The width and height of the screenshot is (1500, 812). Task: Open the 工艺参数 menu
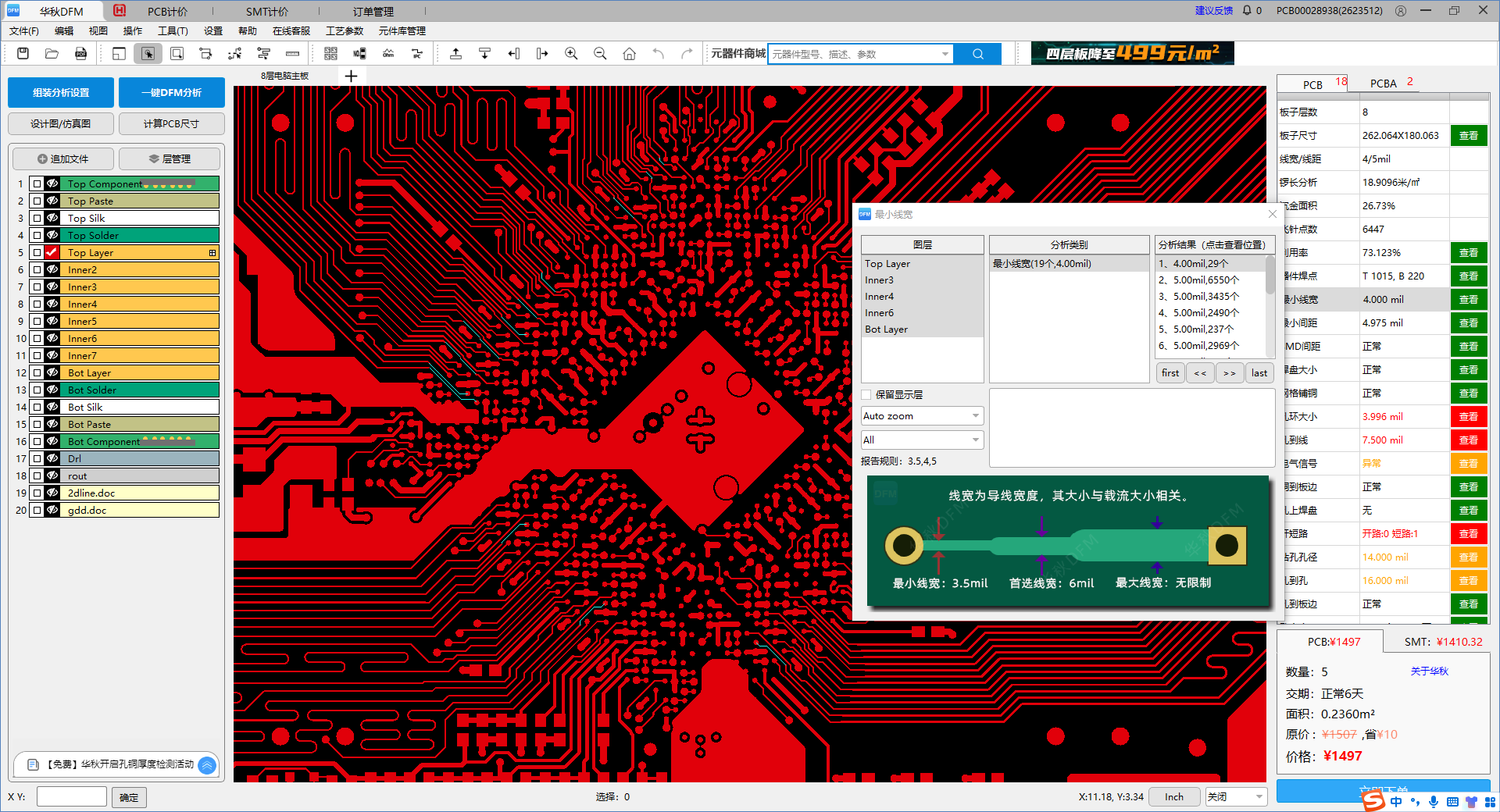coord(345,31)
